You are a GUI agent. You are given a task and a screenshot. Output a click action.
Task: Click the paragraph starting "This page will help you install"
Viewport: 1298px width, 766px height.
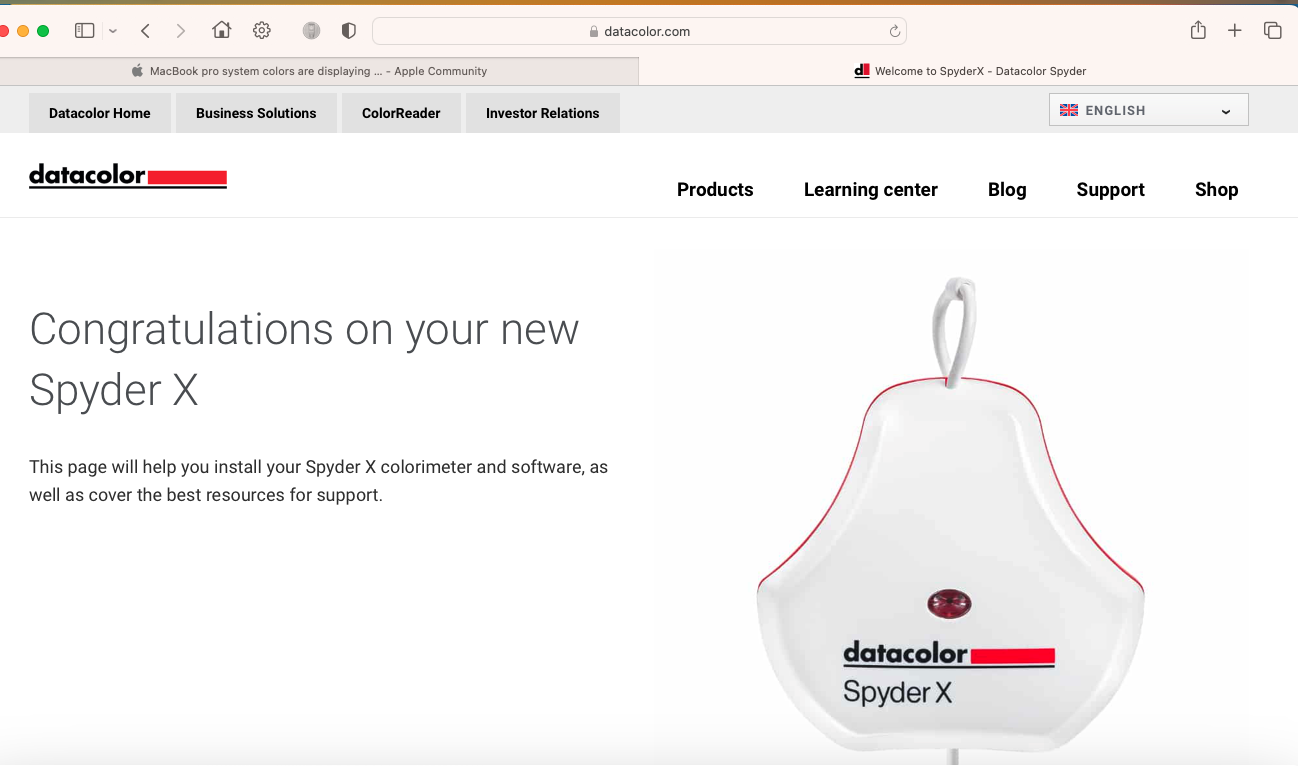click(318, 481)
